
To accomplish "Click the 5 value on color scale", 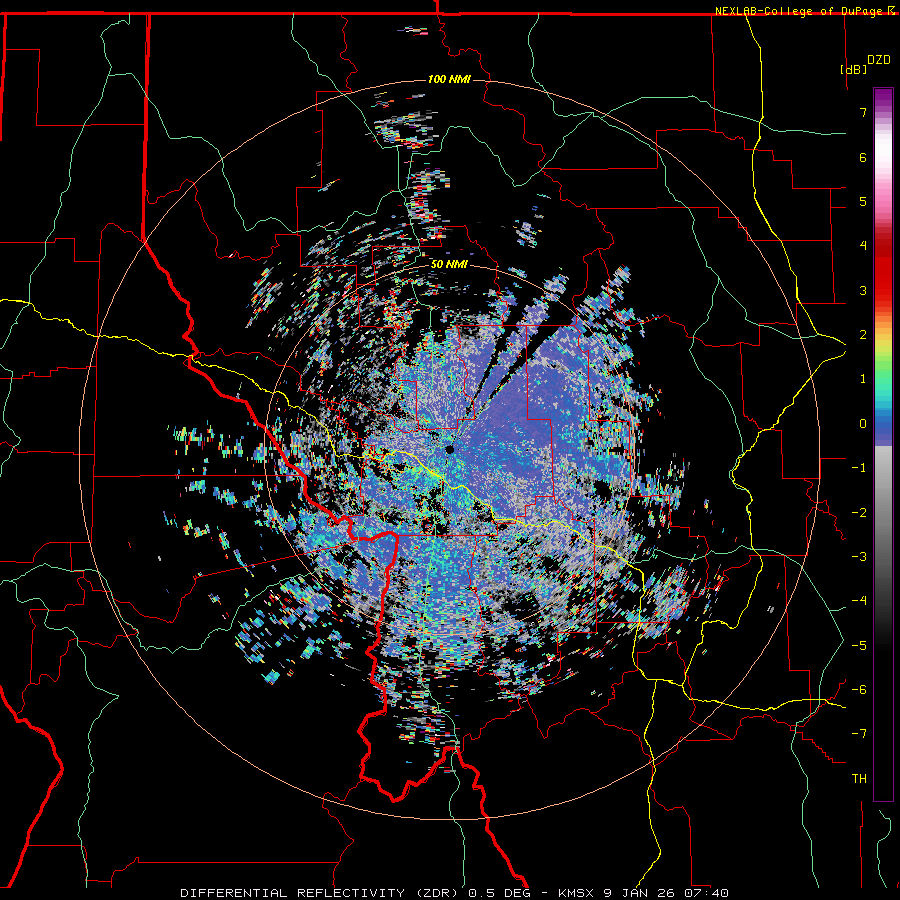I will [863, 201].
